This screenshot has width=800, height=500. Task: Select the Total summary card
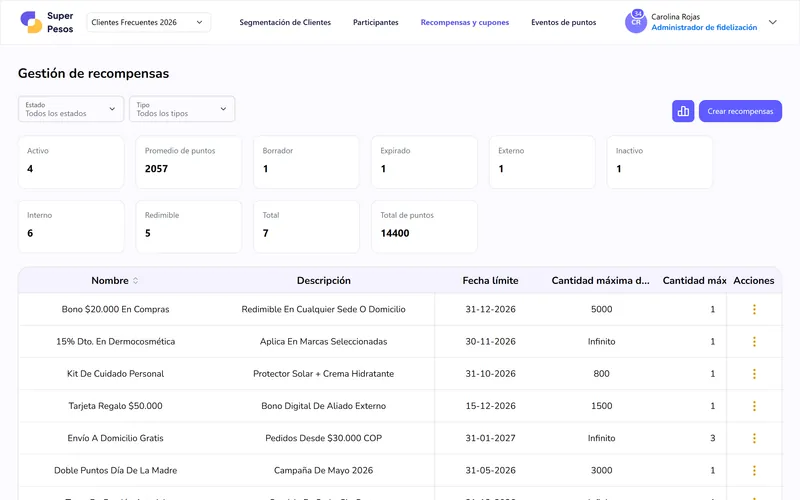click(x=307, y=227)
